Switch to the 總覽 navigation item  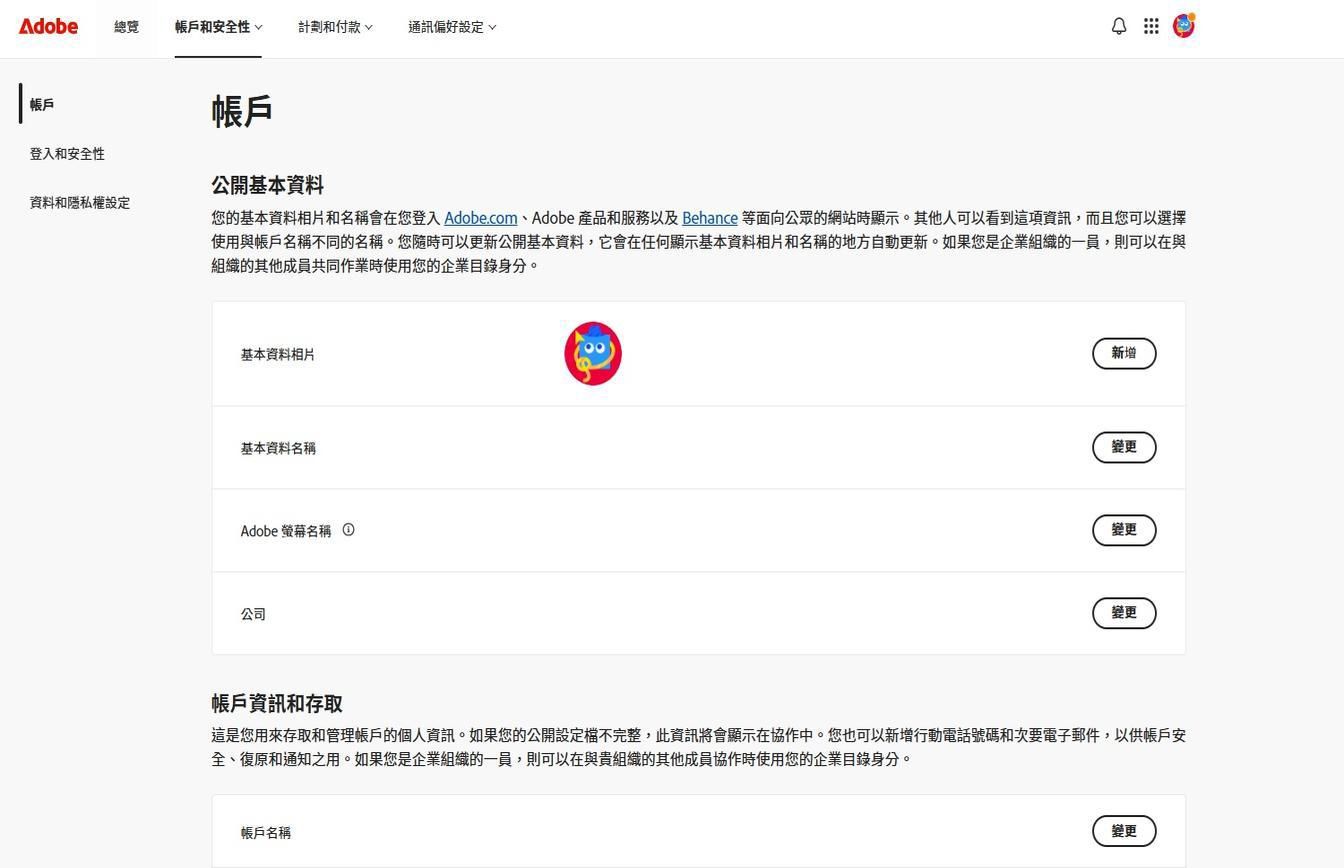(x=126, y=27)
